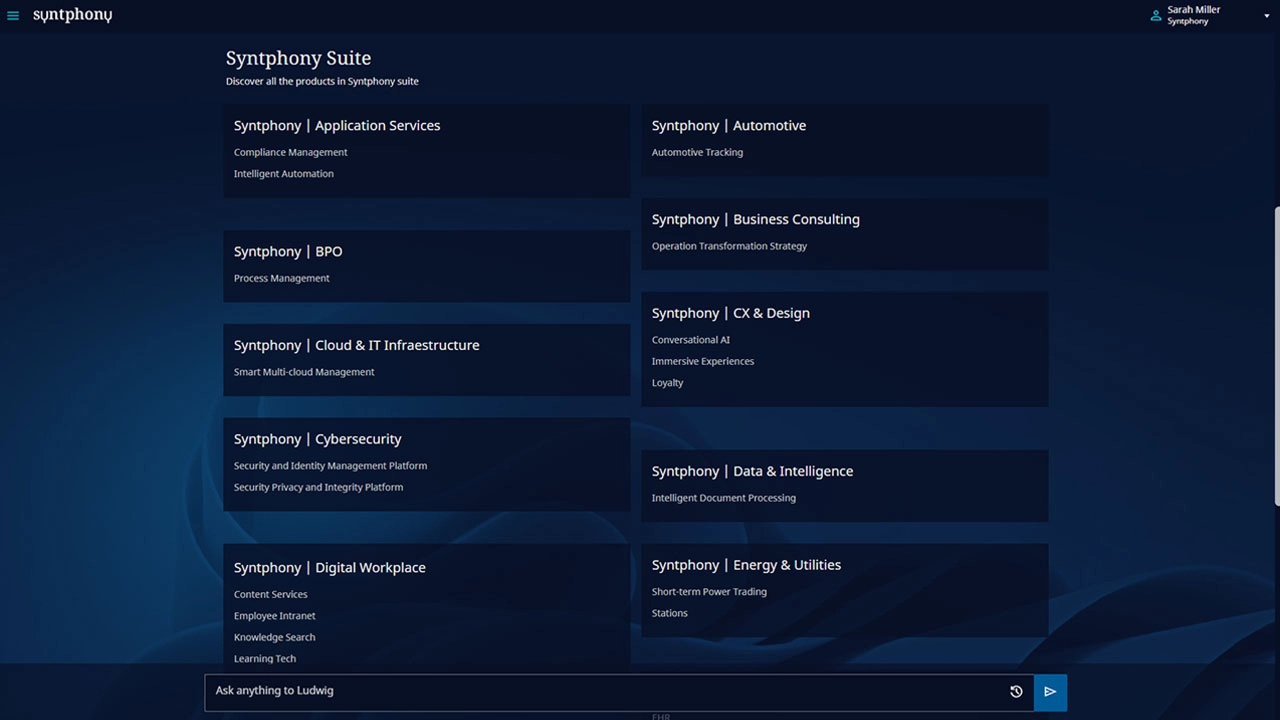Open the hamburger navigation menu
The width and height of the screenshot is (1280, 720).
point(13,16)
